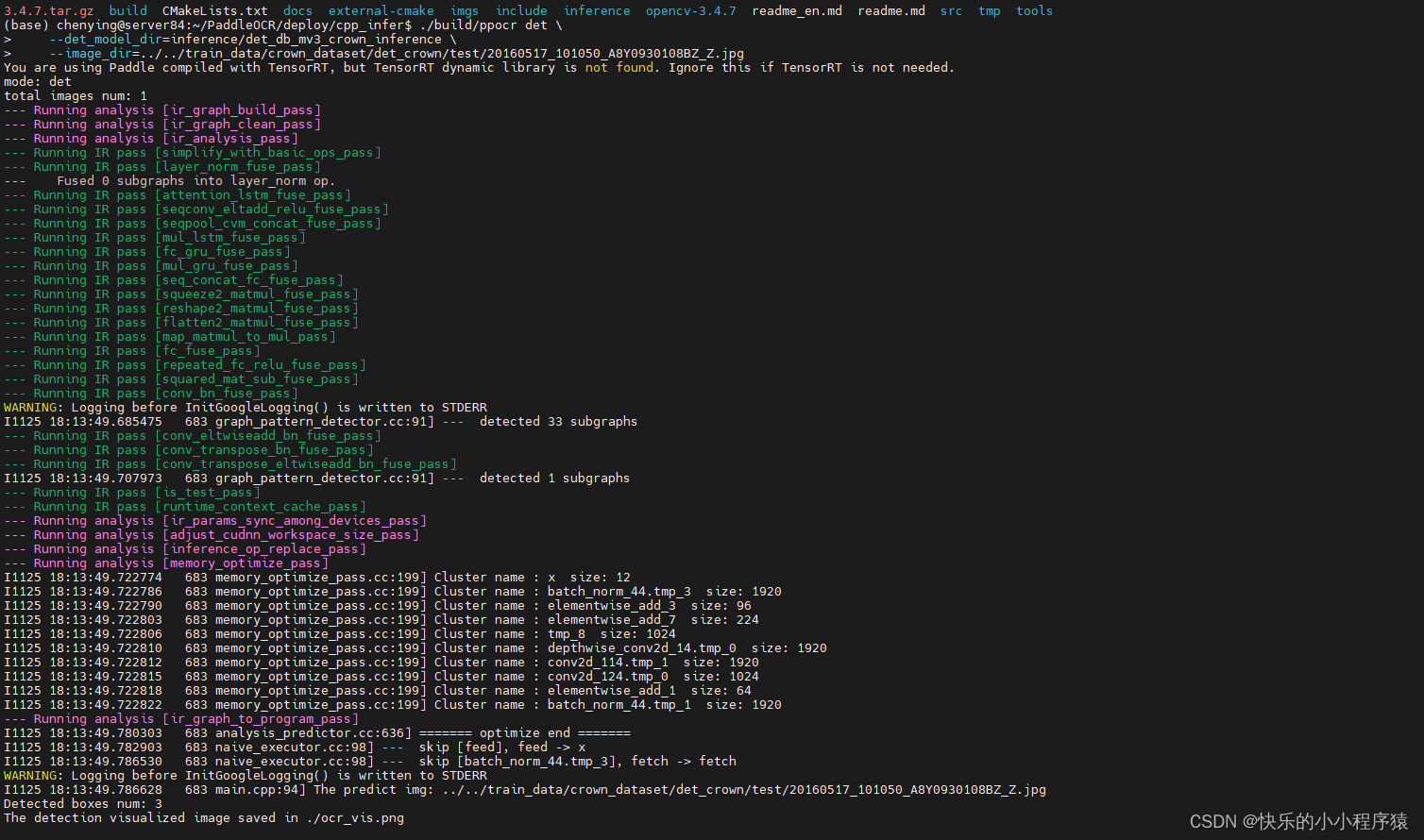Click the map_matmul_to_mul_pass line
The width and height of the screenshot is (1424, 840).
pyautogui.click(x=170, y=337)
